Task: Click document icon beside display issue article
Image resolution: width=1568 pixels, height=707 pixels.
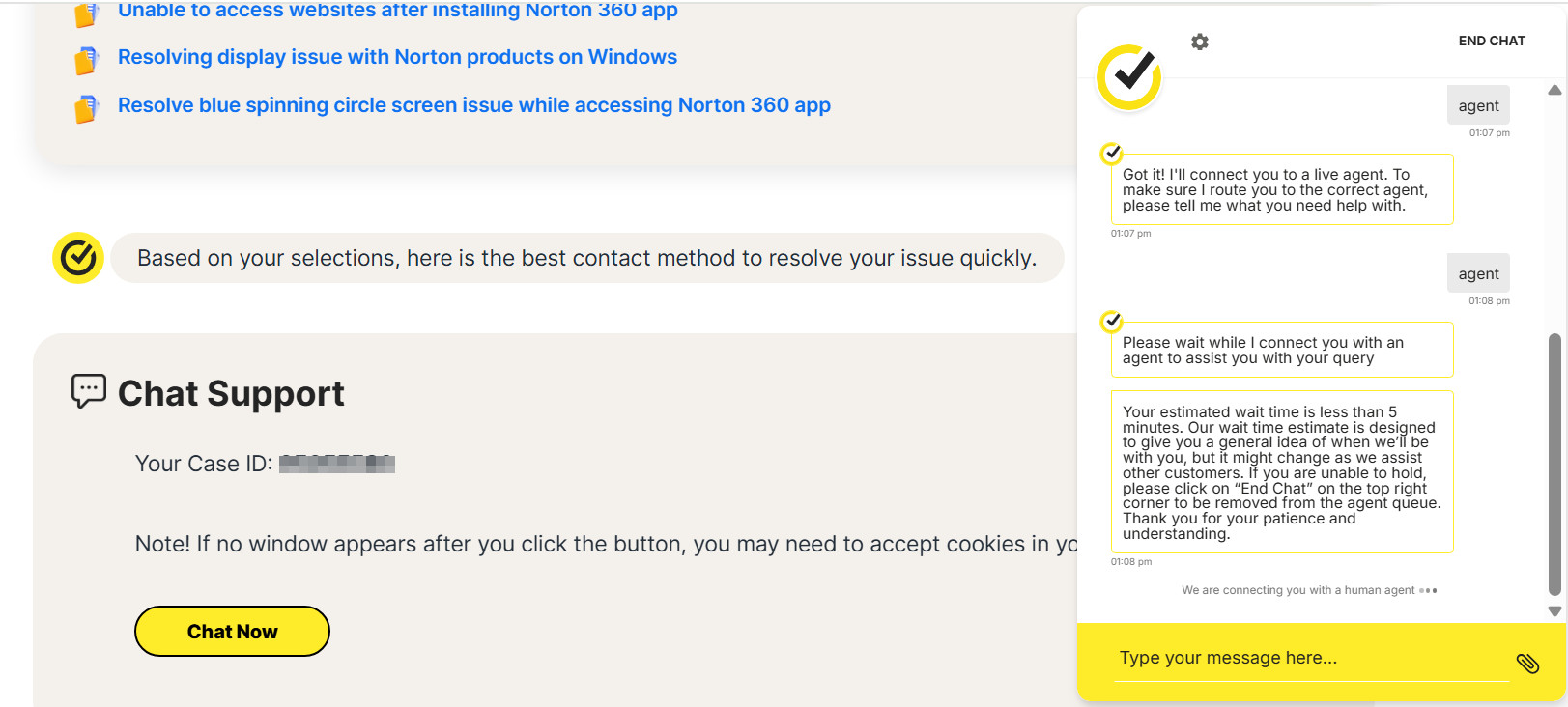Action: point(87,60)
